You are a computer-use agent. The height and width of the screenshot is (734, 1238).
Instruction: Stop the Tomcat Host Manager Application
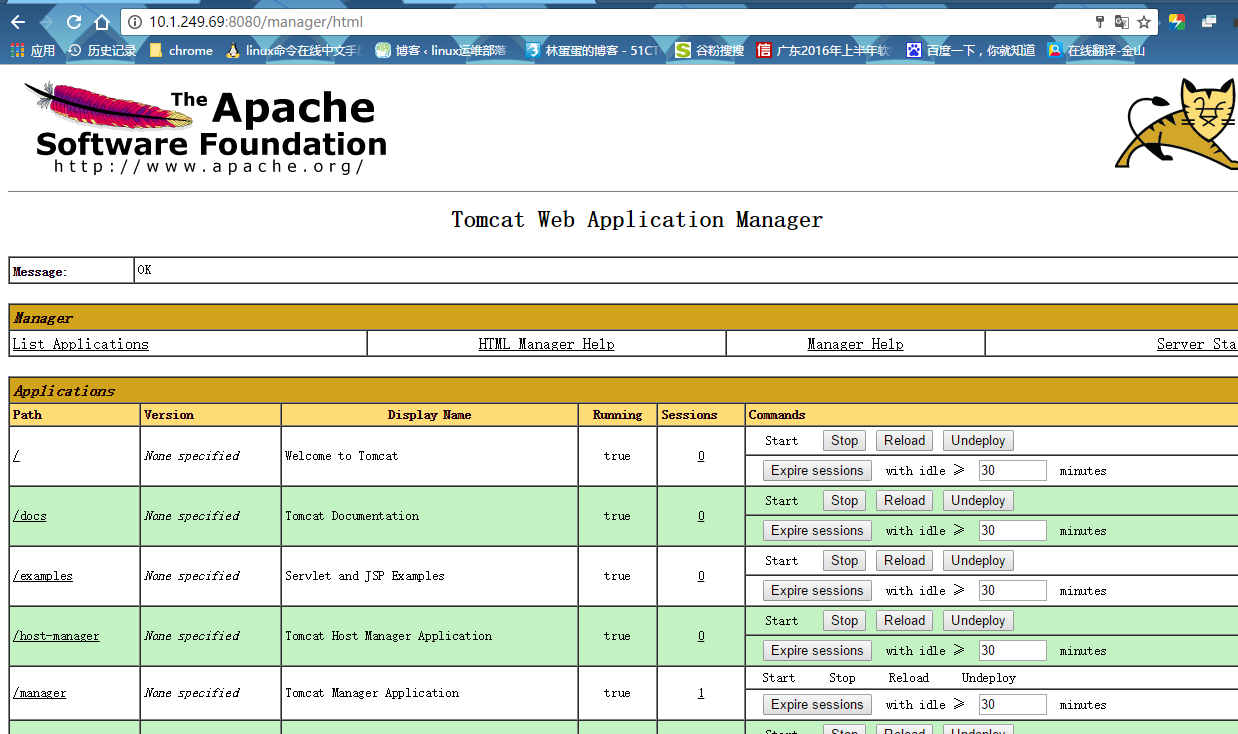pyautogui.click(x=845, y=621)
